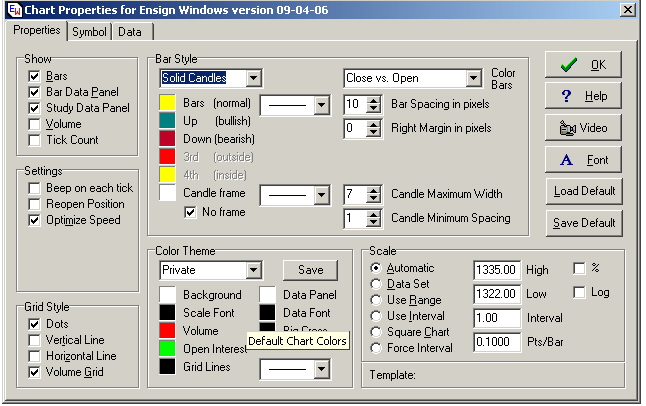Open the Bars (normal) line style dropdown
The width and height of the screenshot is (646, 406).
pos(321,105)
